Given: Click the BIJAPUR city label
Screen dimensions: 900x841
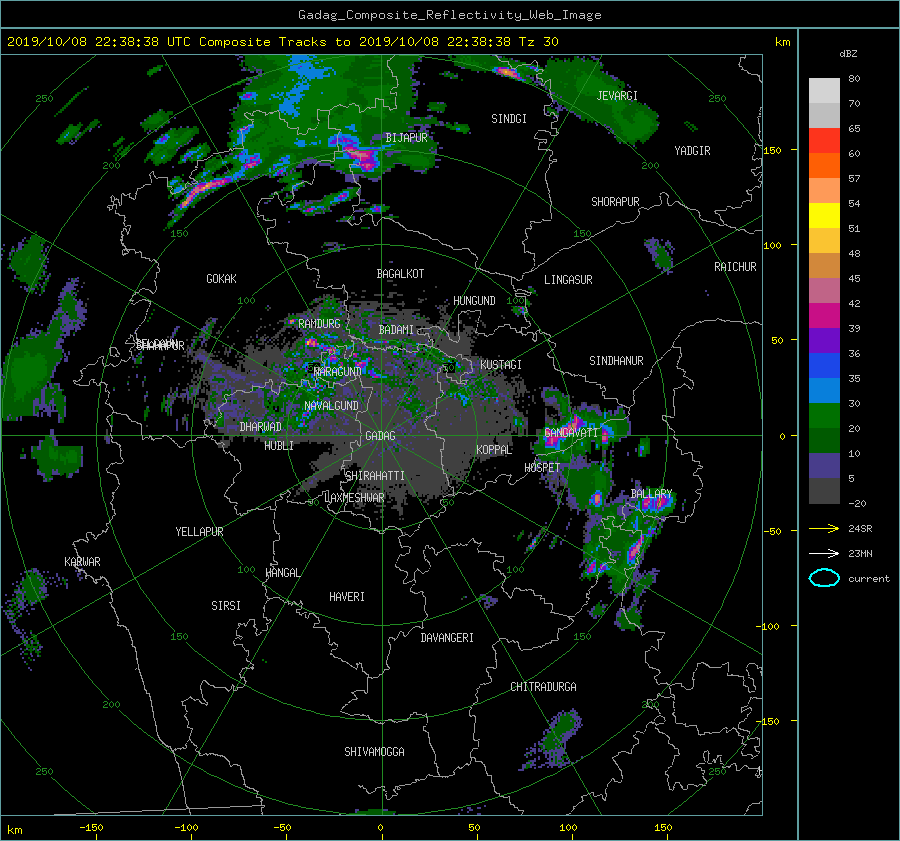Looking at the screenshot, I should [406, 138].
